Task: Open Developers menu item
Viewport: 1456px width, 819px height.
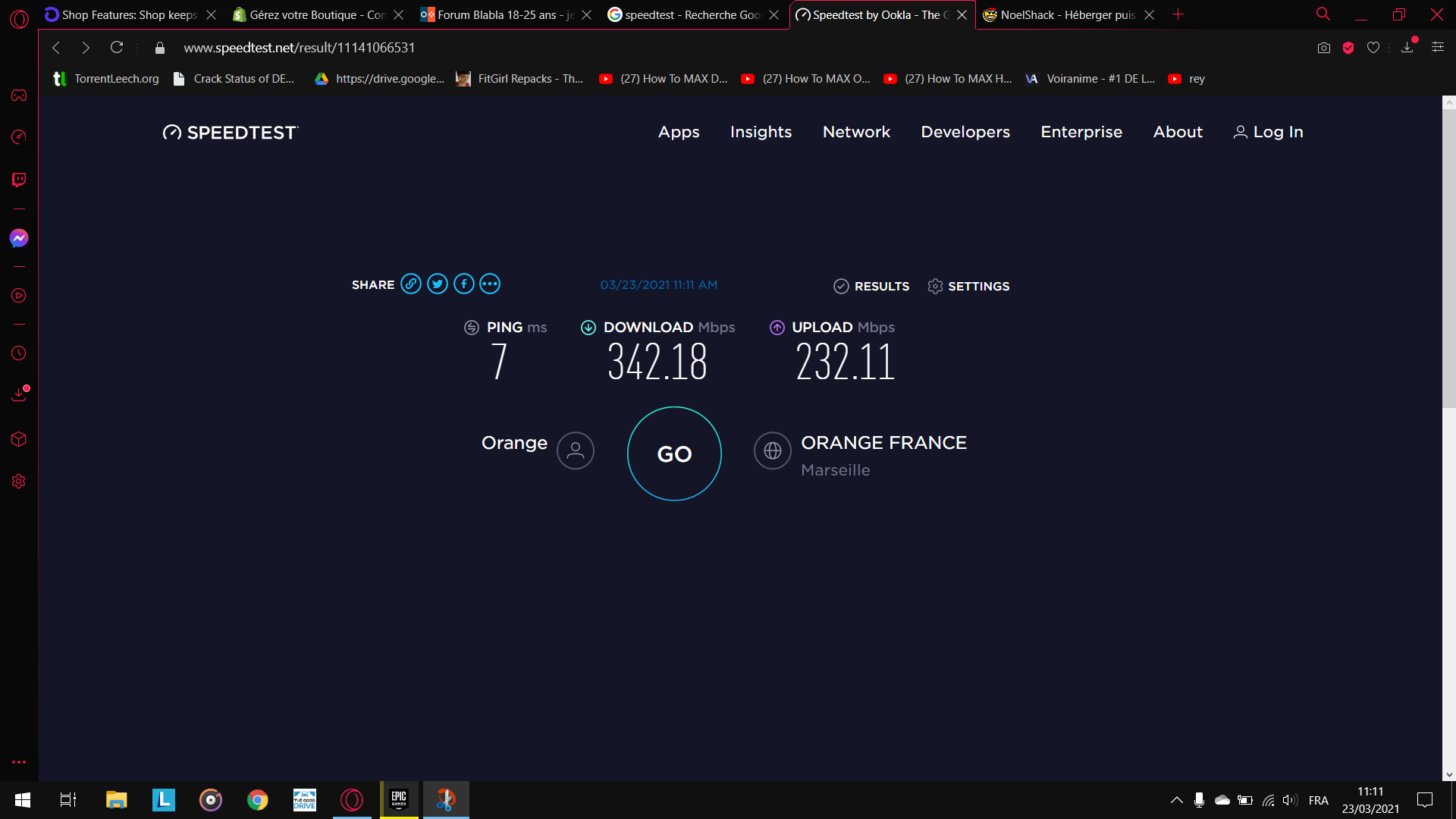Action: pos(965,132)
